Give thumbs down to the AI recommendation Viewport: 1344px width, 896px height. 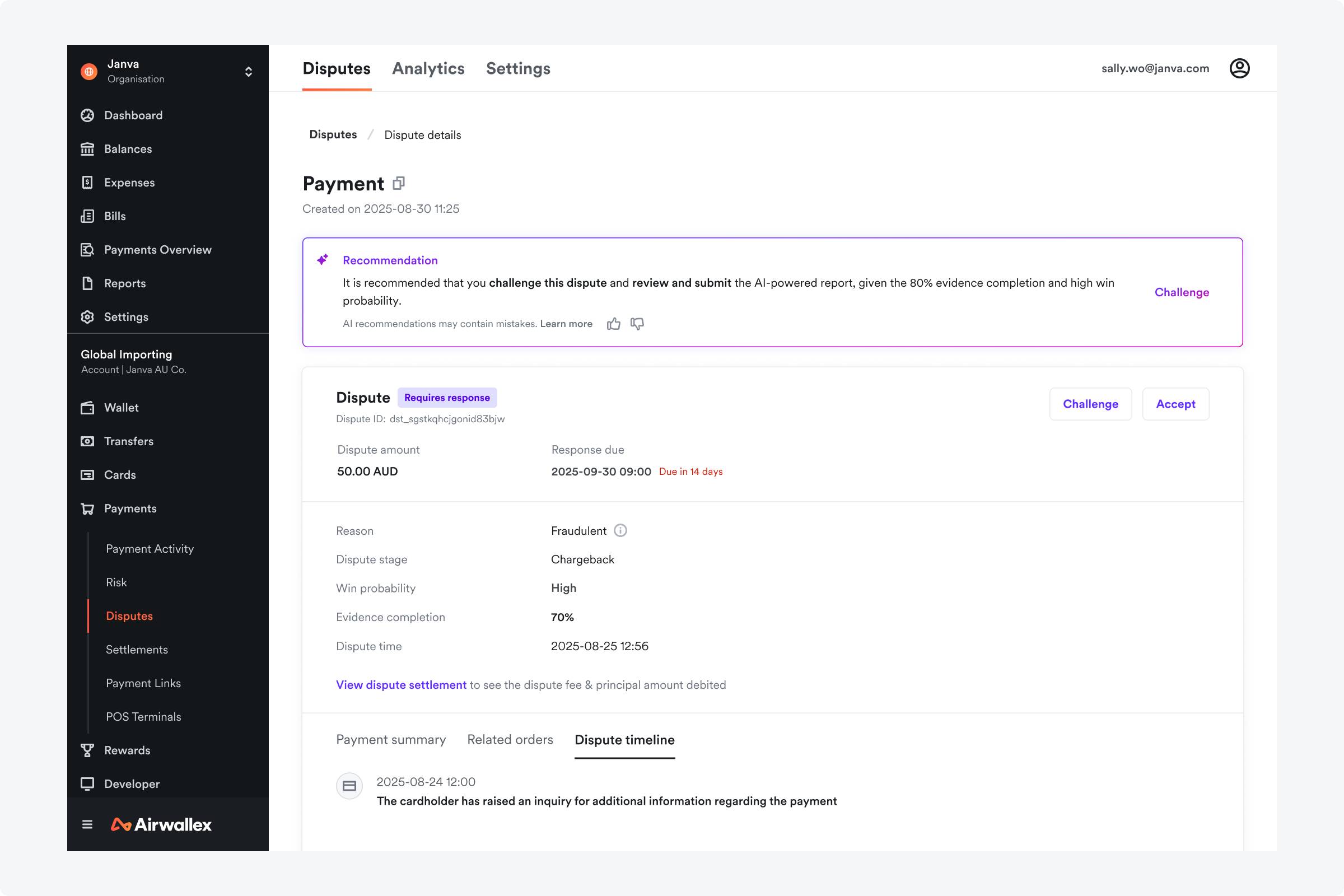pyautogui.click(x=637, y=324)
